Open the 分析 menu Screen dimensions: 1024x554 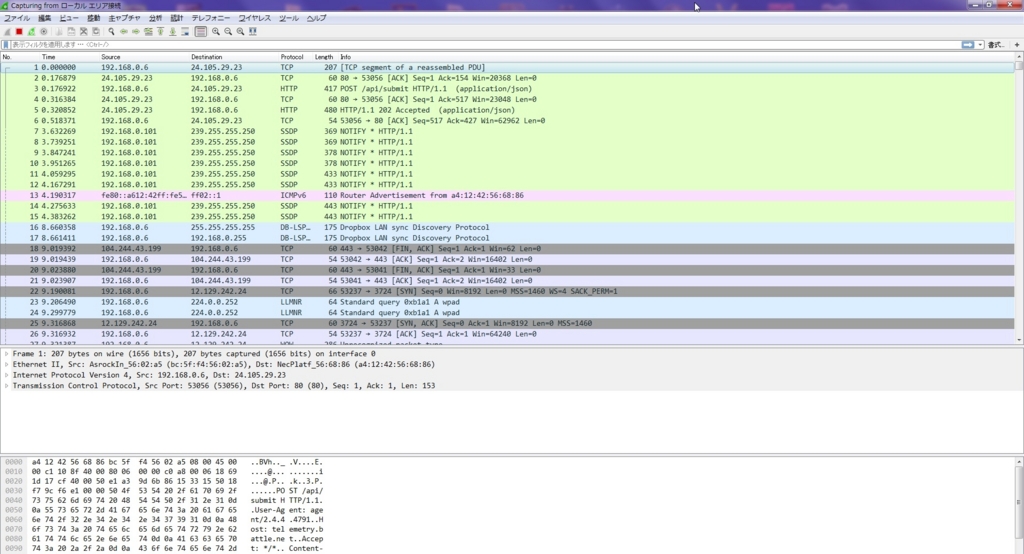coord(155,18)
